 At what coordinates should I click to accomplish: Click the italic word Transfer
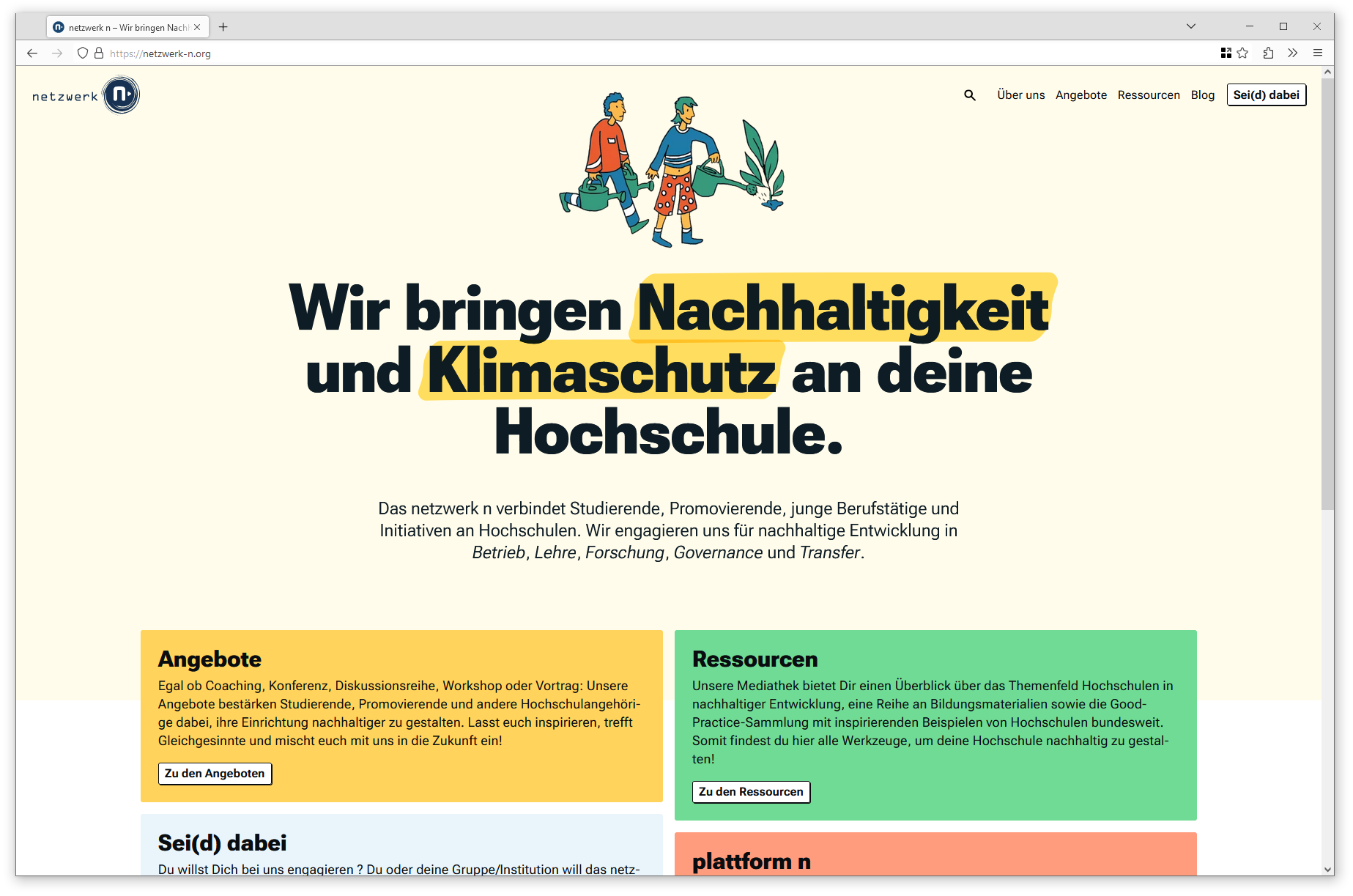[x=829, y=552]
